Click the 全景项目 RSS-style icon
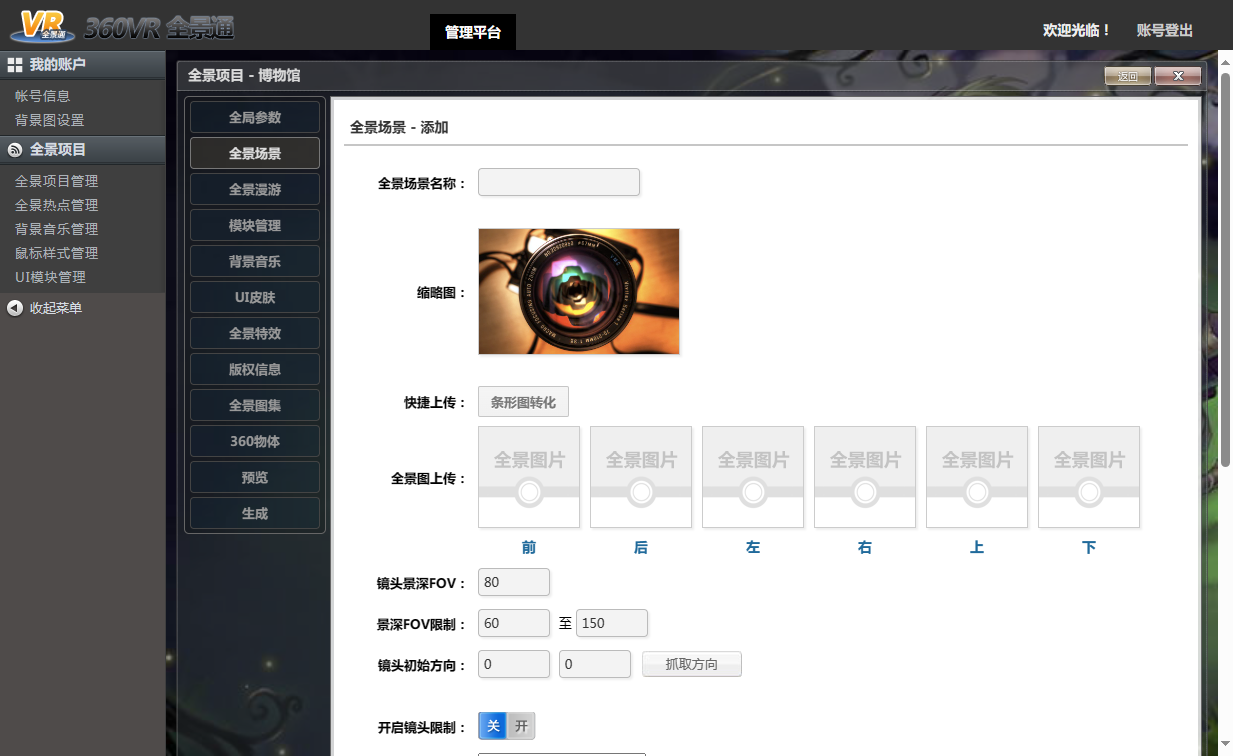 pos(15,150)
